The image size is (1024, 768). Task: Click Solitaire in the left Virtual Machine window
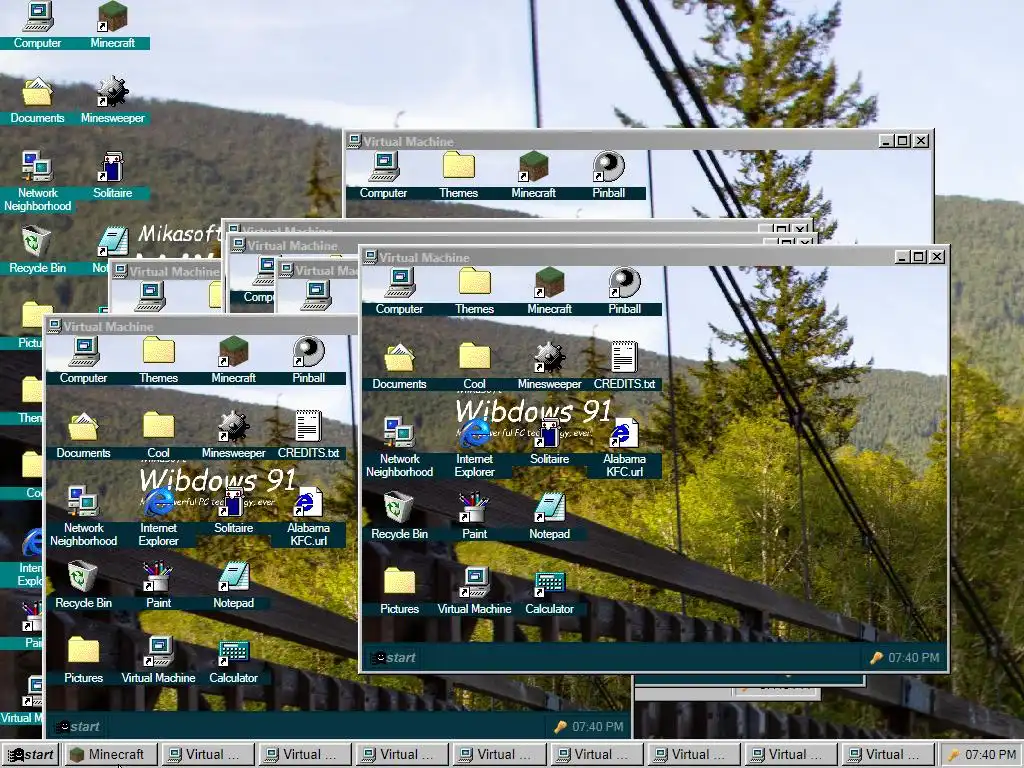[x=233, y=511]
